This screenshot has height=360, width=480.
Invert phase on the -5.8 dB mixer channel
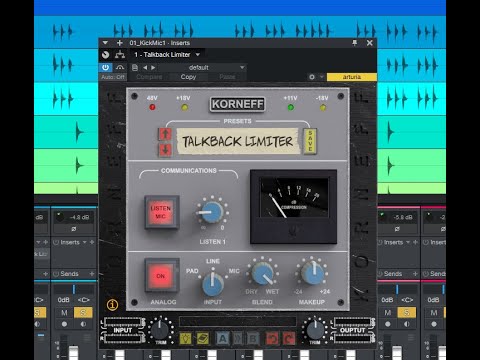click(397, 229)
